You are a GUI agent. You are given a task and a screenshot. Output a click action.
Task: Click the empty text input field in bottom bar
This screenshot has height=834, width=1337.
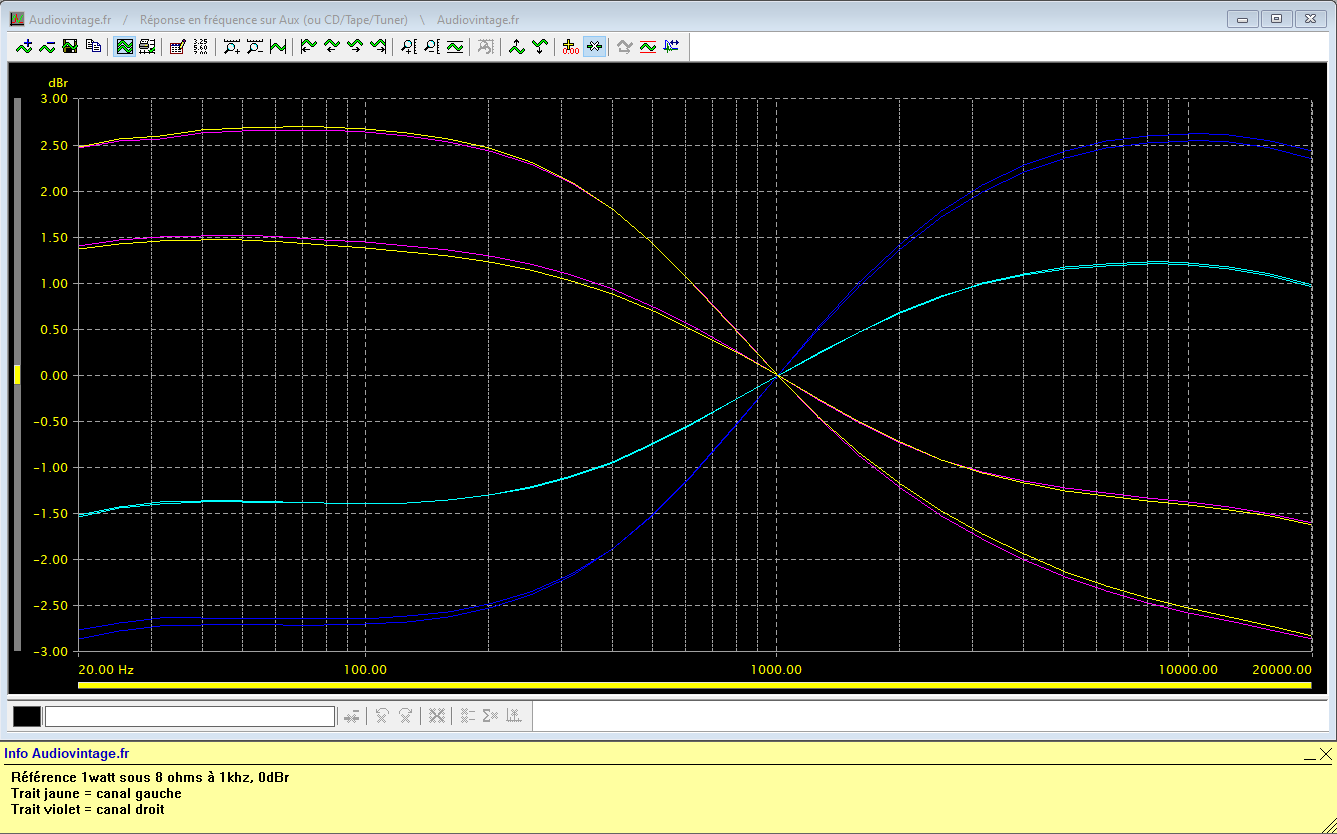190,716
